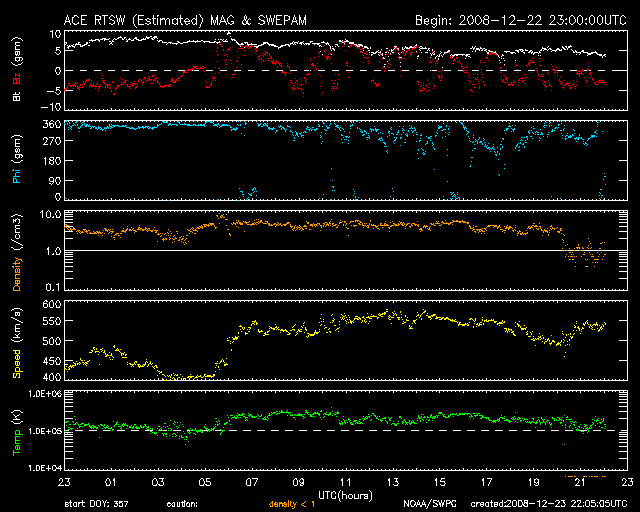The width and height of the screenshot is (640, 512).
Task: Click the '-10' tick on the Bt Bz axis
Action: click(x=51, y=107)
